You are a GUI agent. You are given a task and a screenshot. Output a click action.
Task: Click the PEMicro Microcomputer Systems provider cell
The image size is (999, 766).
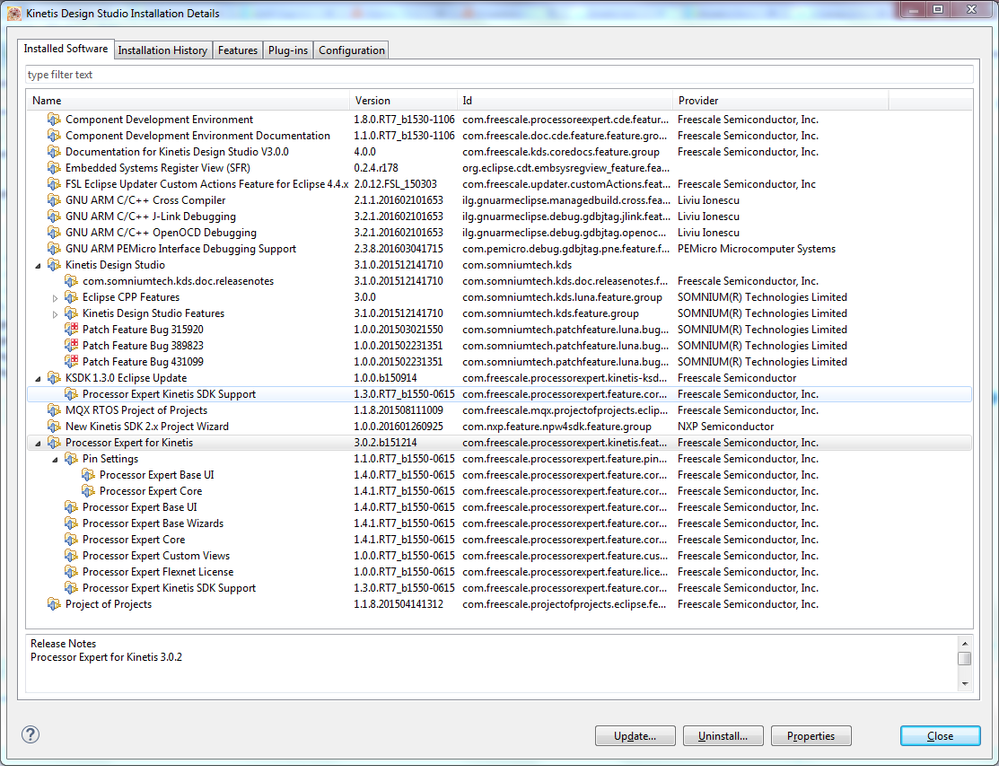coord(756,249)
